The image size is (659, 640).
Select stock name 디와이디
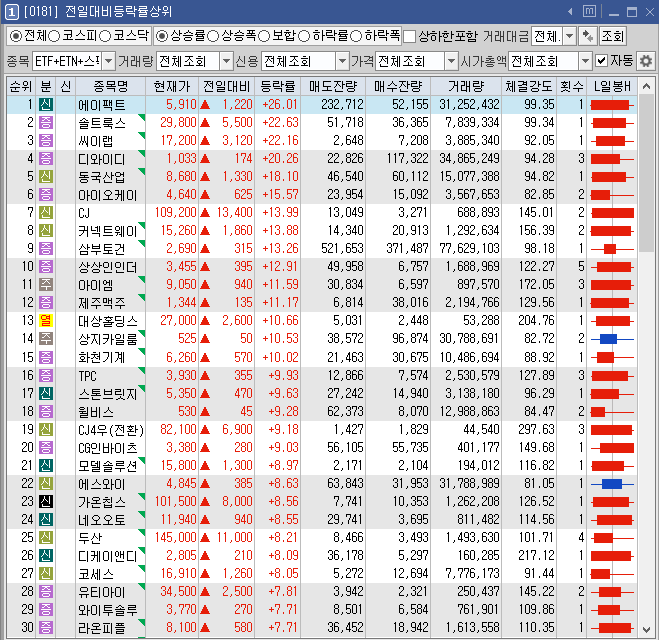click(x=101, y=159)
